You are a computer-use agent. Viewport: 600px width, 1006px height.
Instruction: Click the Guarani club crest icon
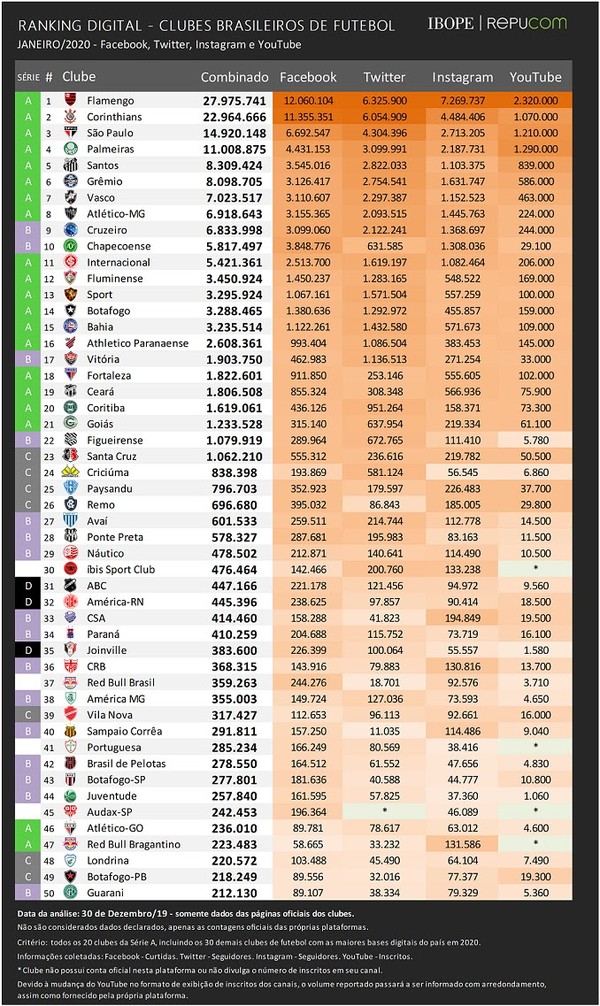[x=71, y=892]
